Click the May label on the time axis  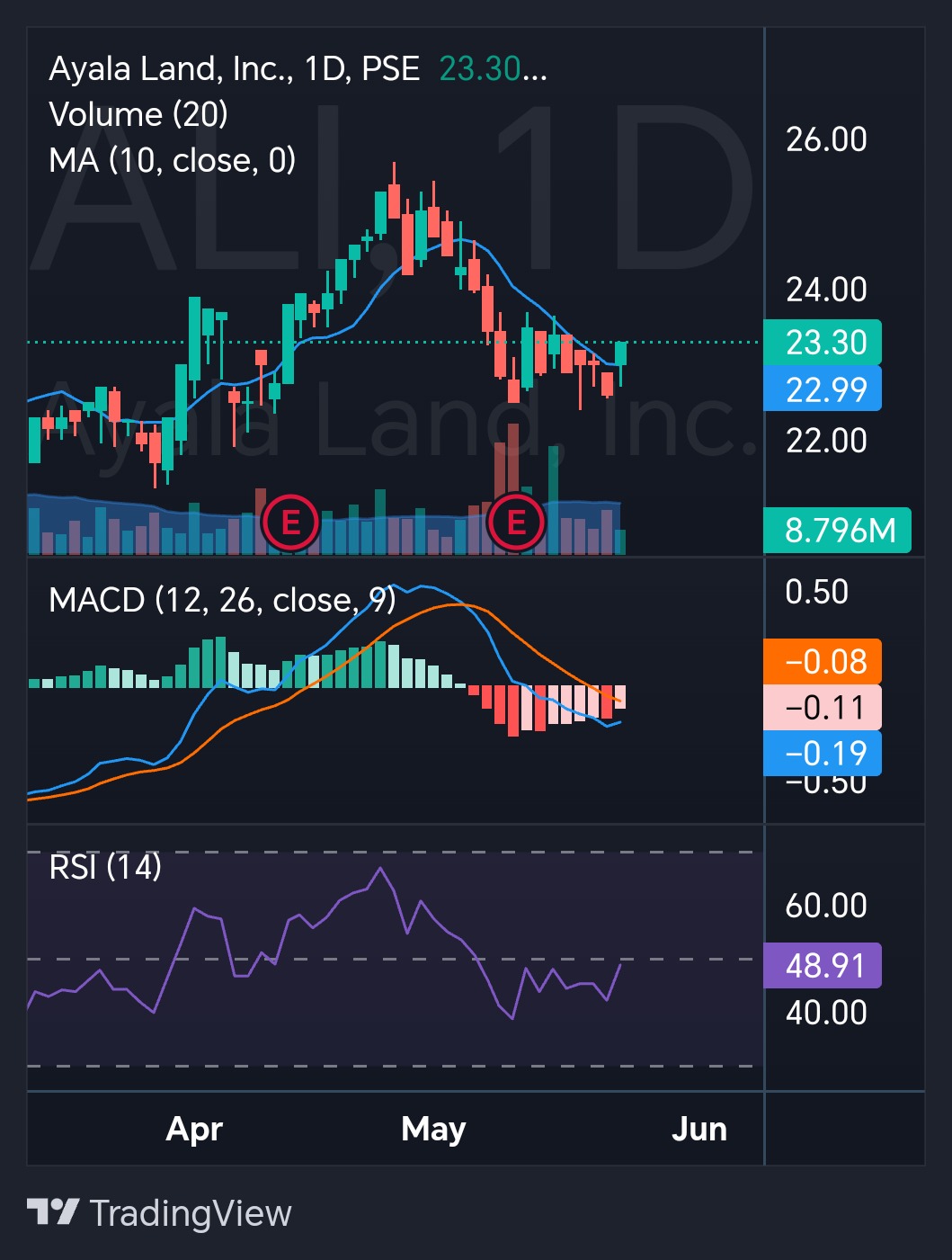(433, 1129)
